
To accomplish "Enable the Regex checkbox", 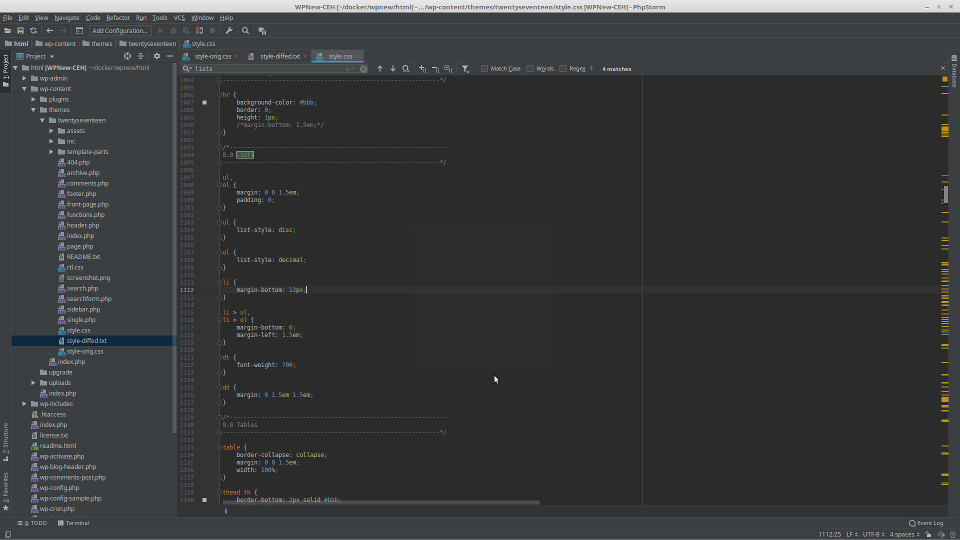I will pos(563,69).
